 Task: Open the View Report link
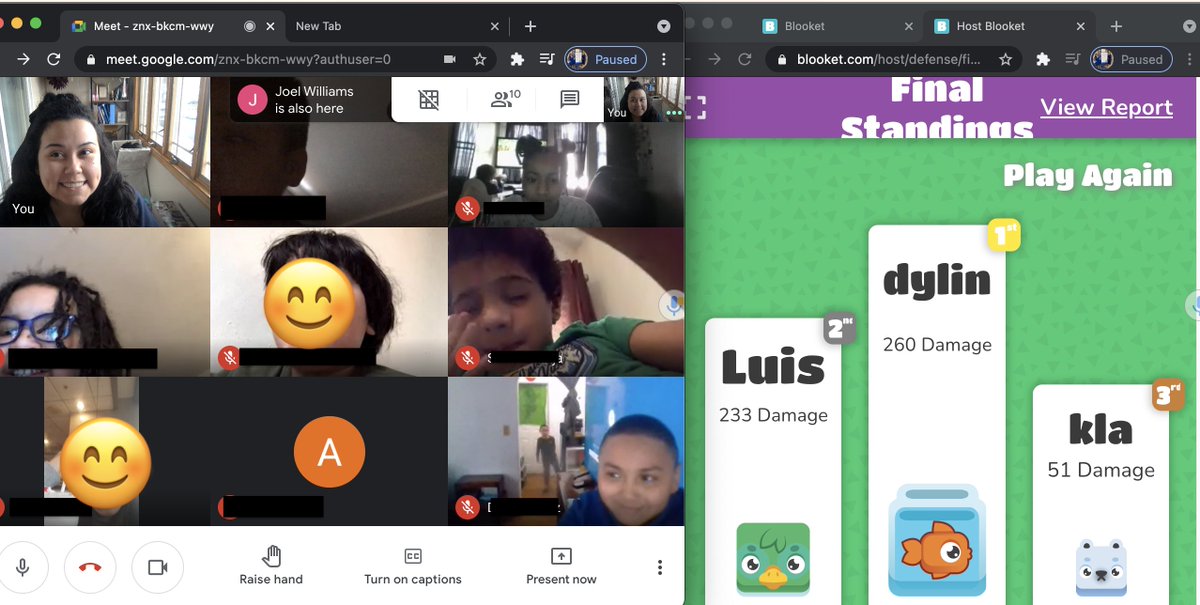(x=1106, y=107)
